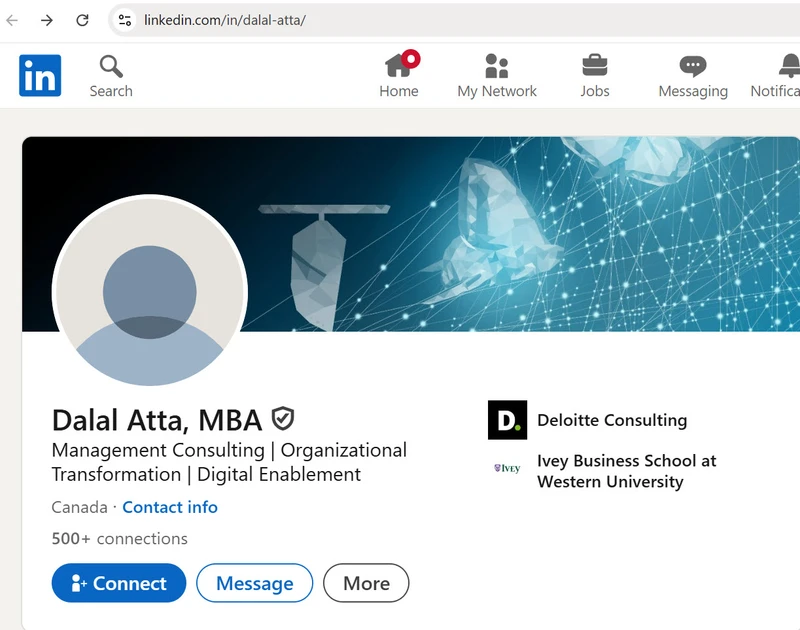Open Deloitte Consulting company link
Image resolution: width=800 pixels, height=630 pixels.
click(x=612, y=420)
